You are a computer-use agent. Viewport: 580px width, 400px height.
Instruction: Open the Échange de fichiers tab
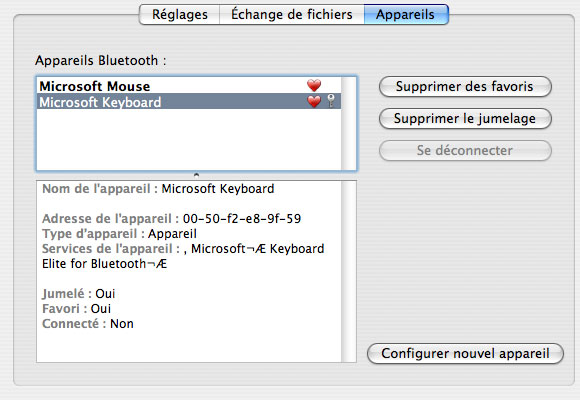pos(292,14)
